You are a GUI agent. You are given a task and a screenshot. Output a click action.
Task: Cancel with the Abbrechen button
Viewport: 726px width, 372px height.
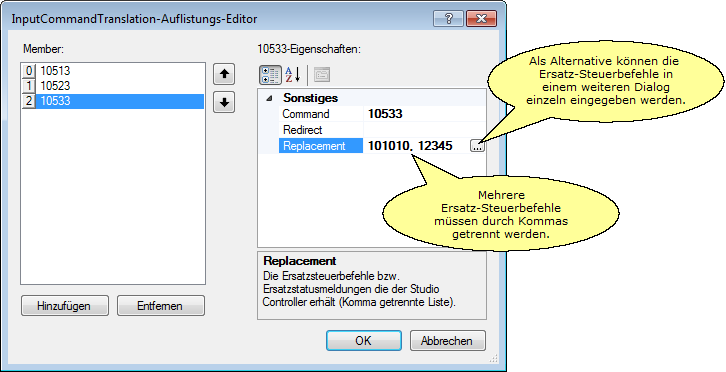point(447,340)
